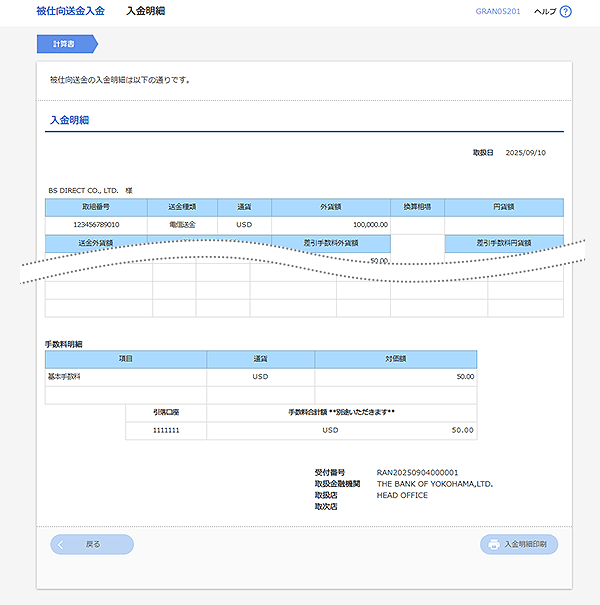Click the 被仕向送金入金 header title
This screenshot has width=600, height=605.
tap(71, 11)
